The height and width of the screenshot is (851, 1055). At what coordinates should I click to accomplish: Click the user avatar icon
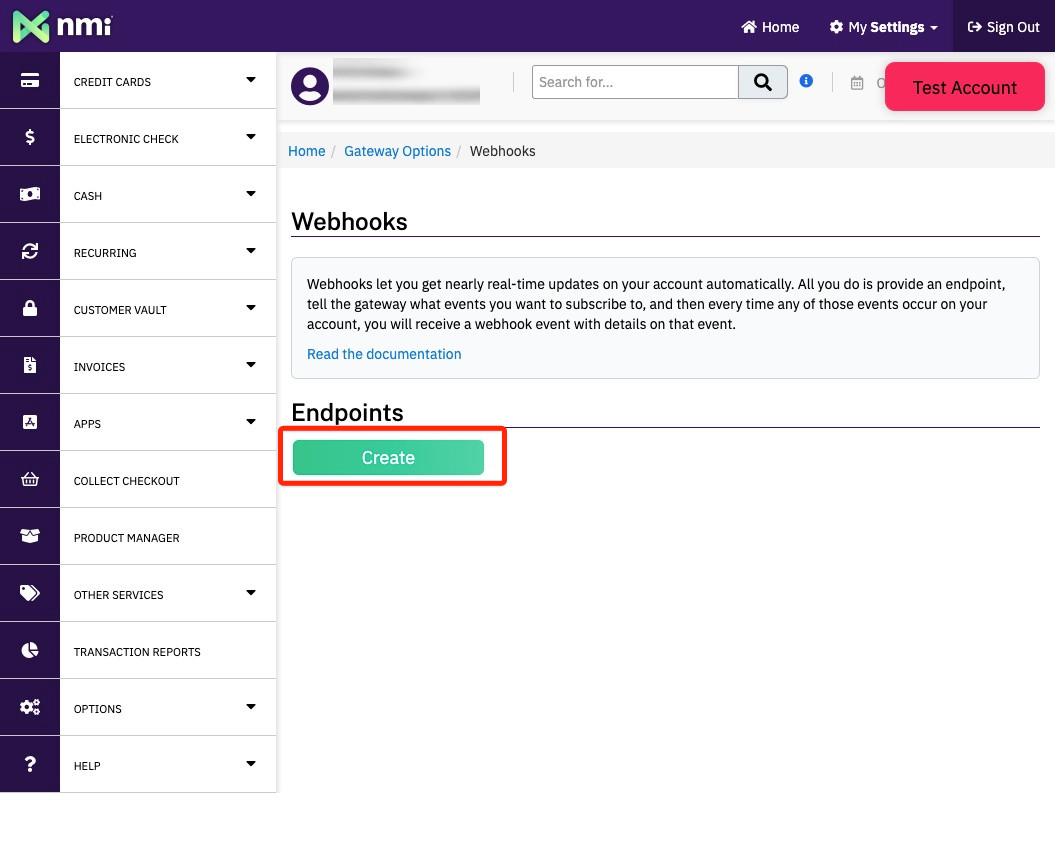(x=310, y=85)
